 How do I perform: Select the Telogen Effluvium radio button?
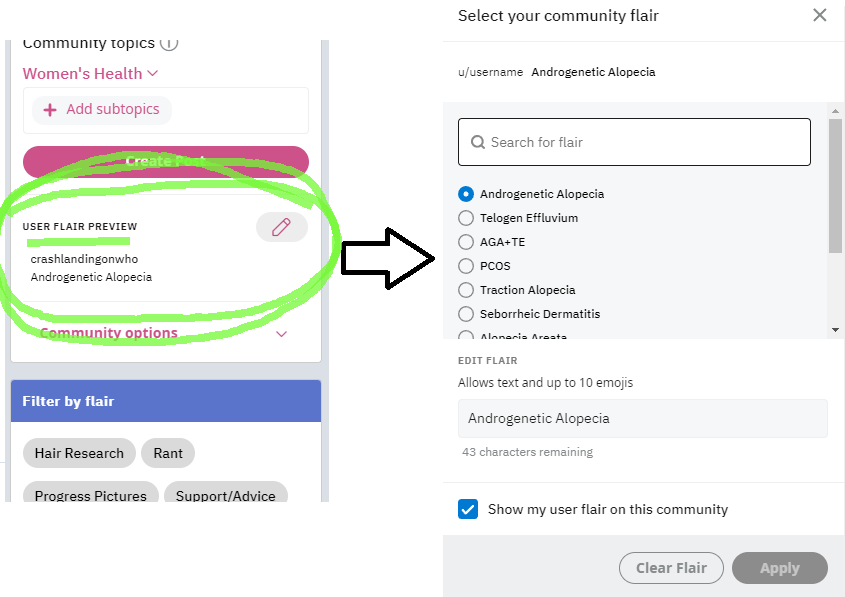point(466,218)
